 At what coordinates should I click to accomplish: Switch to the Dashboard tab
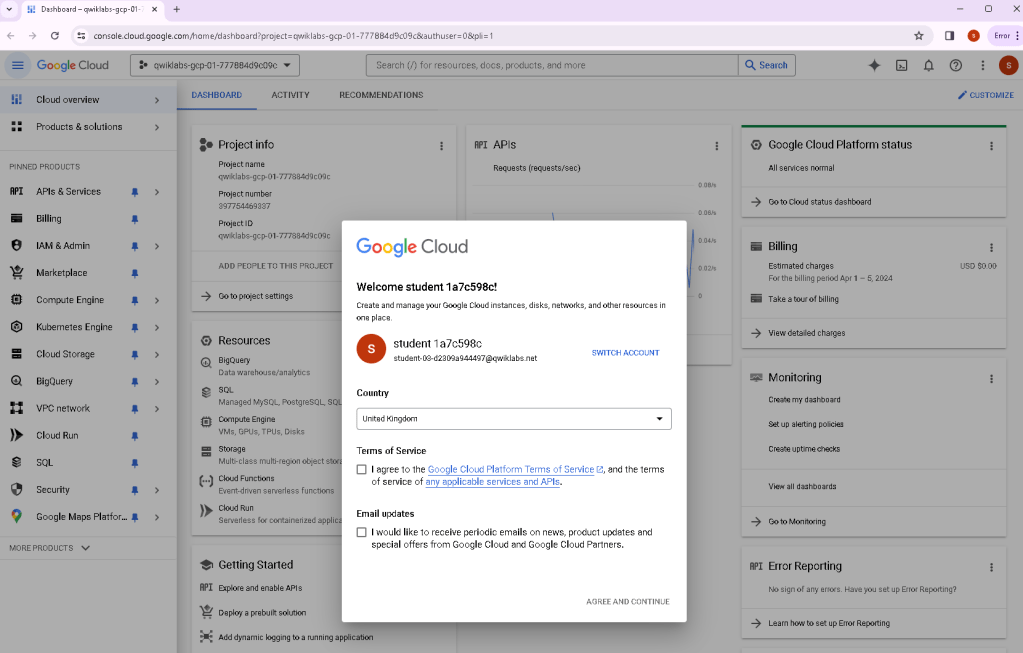coord(217,95)
